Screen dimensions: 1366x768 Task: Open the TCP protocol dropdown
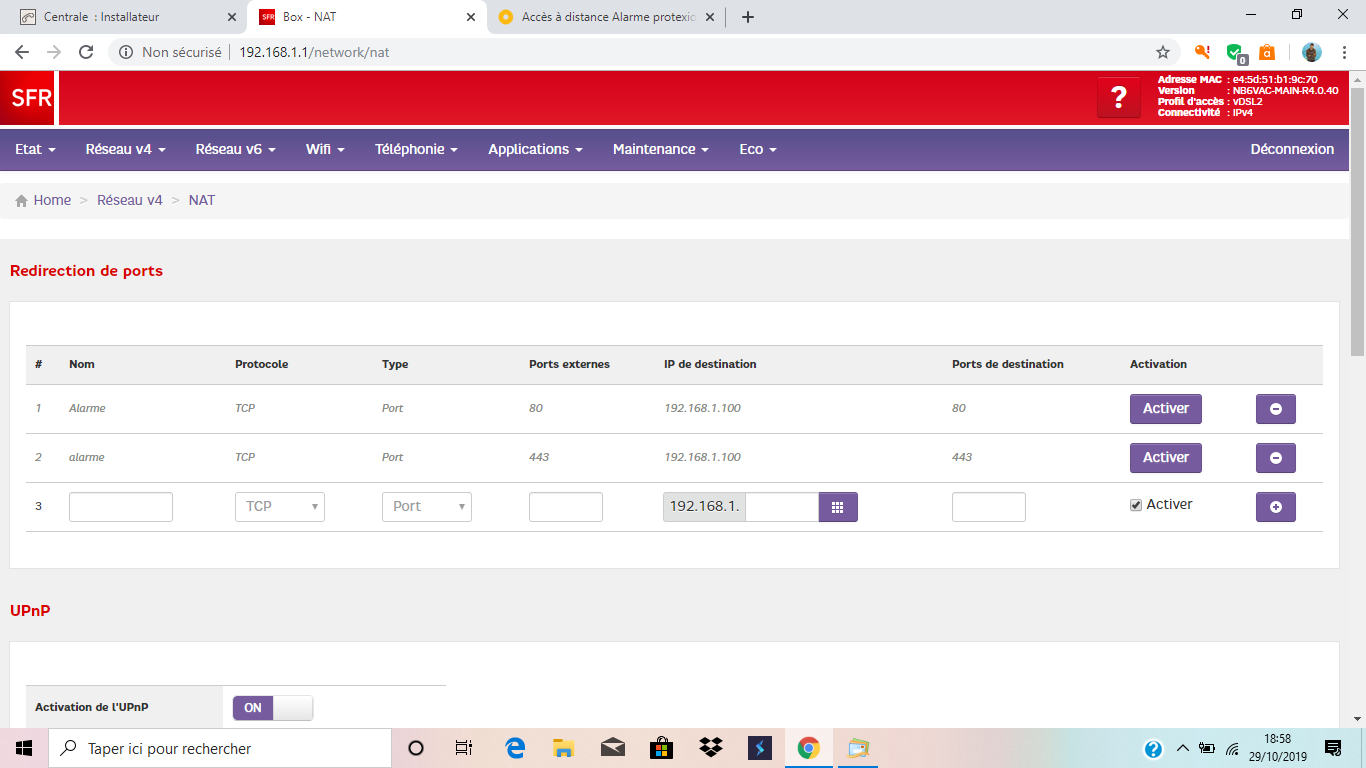point(280,507)
